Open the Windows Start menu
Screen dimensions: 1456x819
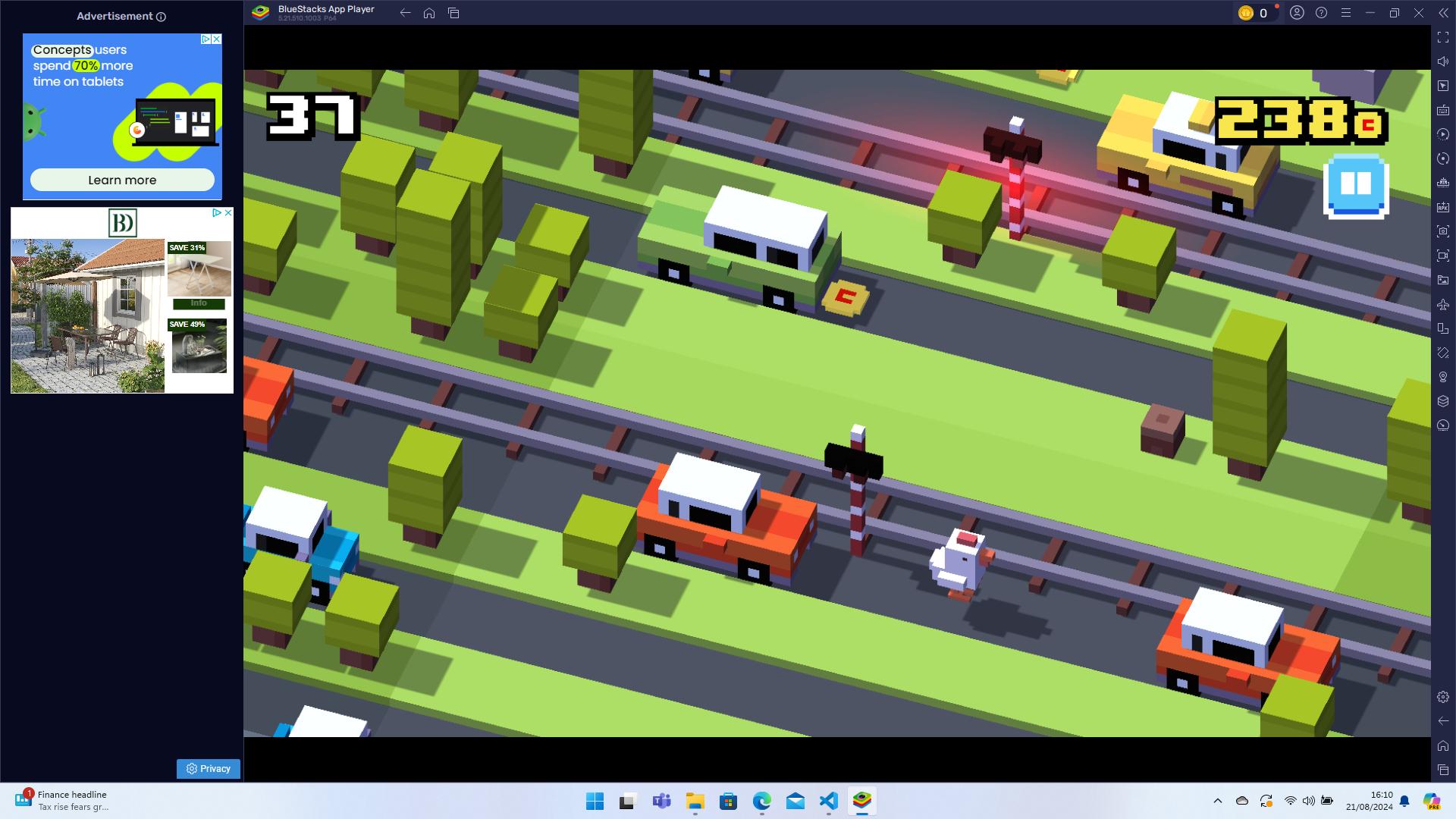pos(595,801)
